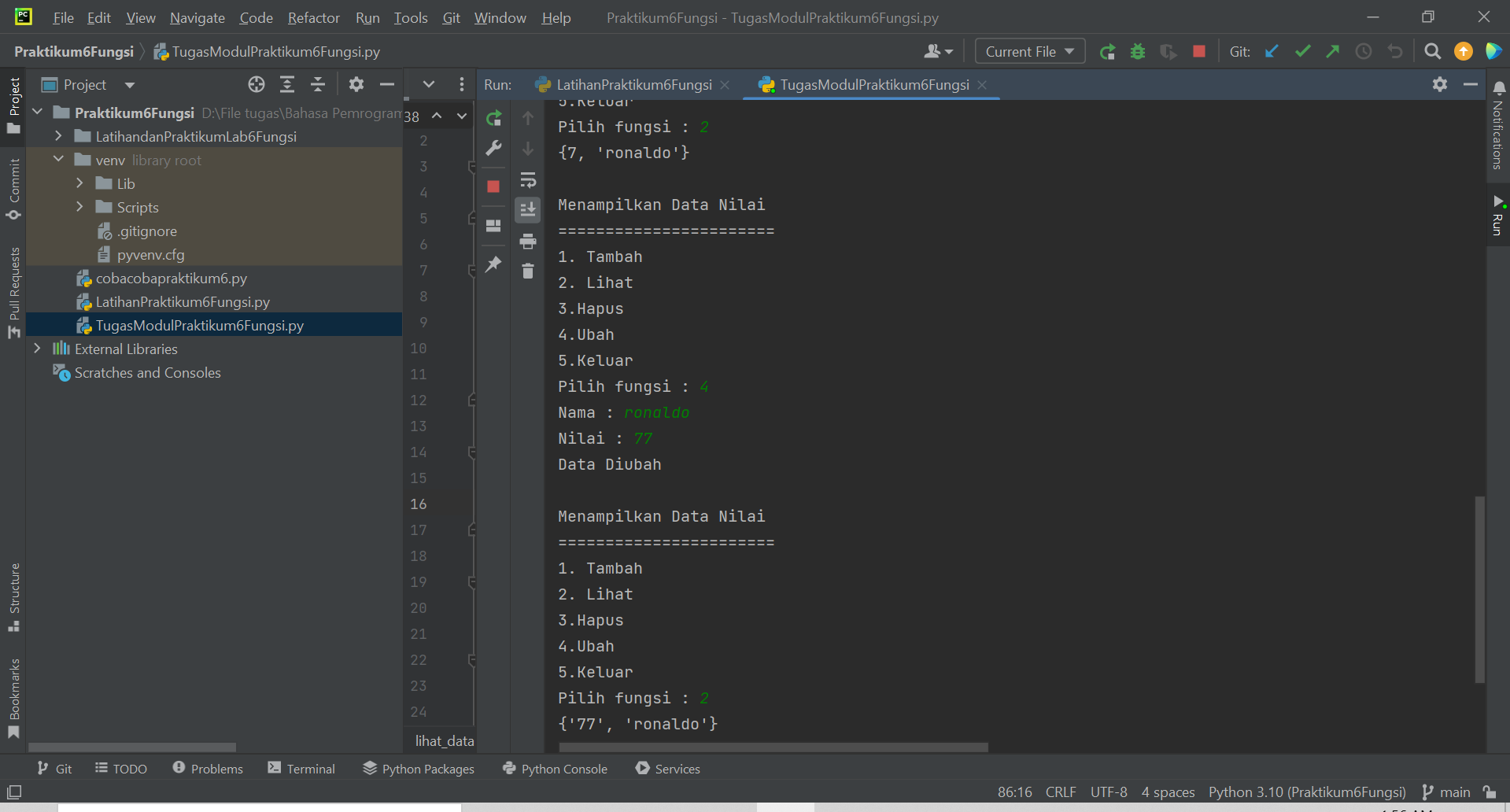Clear all console output with trash icon
Screen dimensions: 1510x812
tap(528, 271)
